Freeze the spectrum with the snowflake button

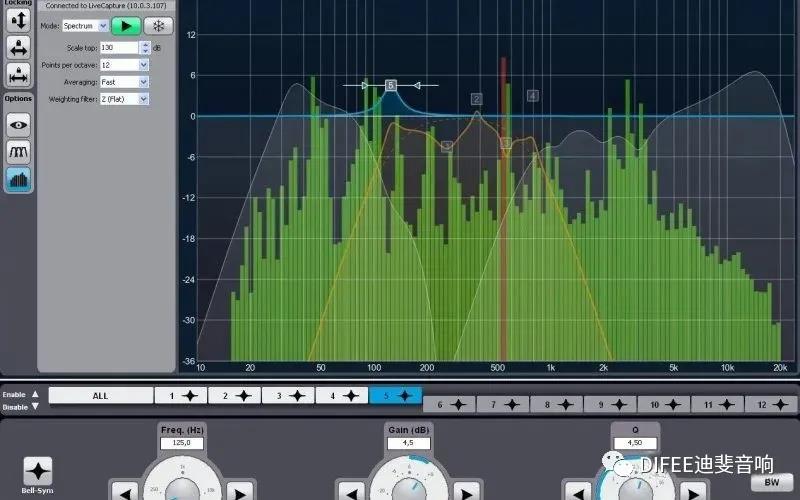tap(158, 26)
